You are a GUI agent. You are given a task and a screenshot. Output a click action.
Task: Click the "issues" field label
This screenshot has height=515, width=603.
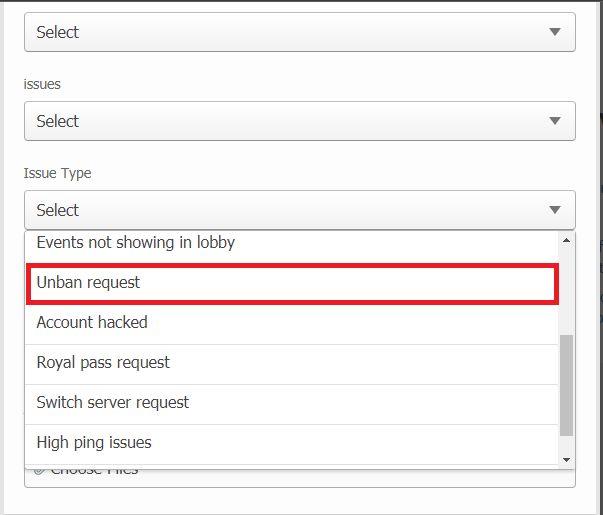click(x=42, y=84)
